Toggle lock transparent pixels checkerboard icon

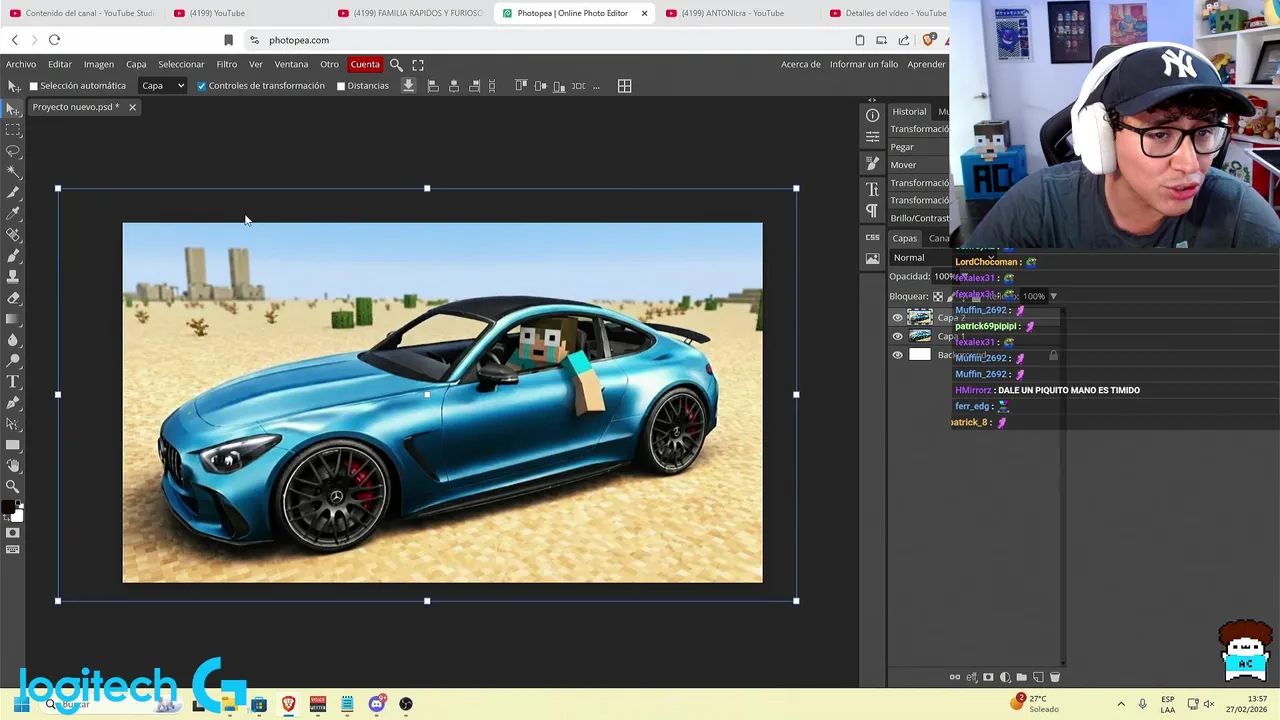(x=937, y=296)
